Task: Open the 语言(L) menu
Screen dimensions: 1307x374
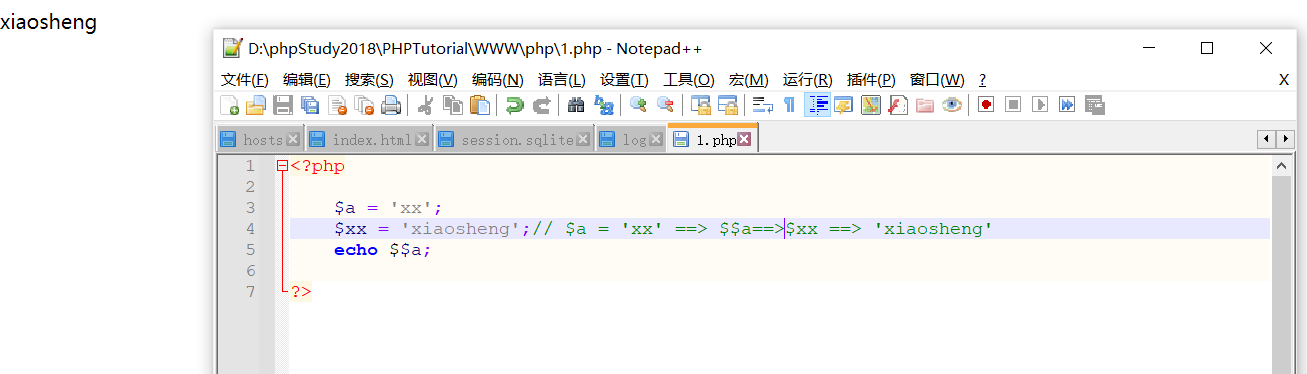Action: pos(562,80)
